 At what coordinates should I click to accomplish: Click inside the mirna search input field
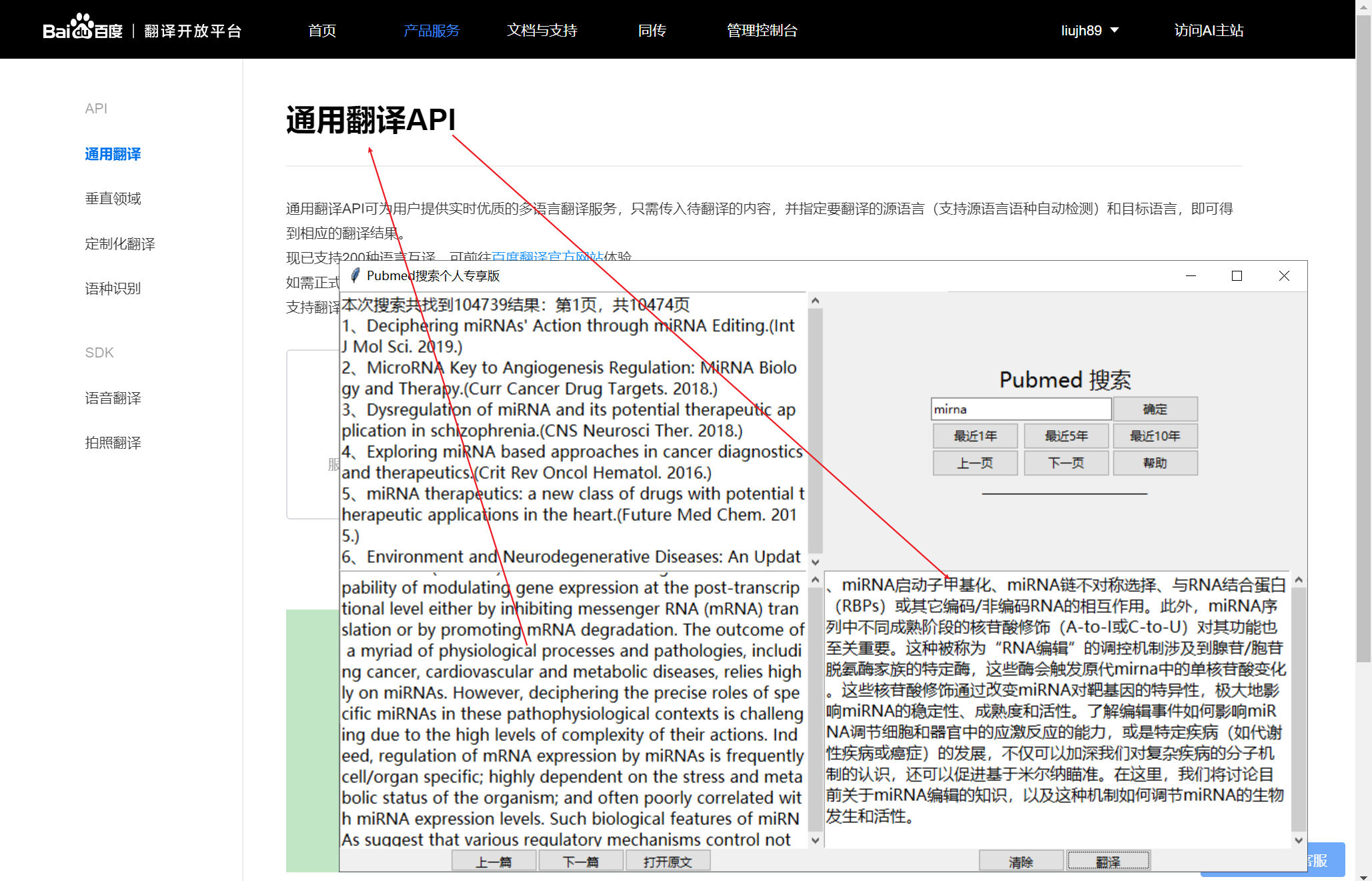click(x=1020, y=408)
